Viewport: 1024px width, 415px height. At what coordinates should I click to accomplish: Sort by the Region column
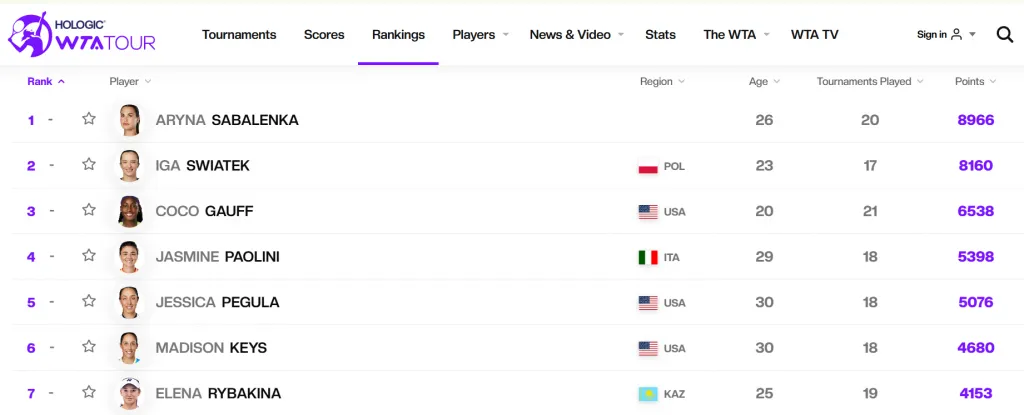click(662, 82)
